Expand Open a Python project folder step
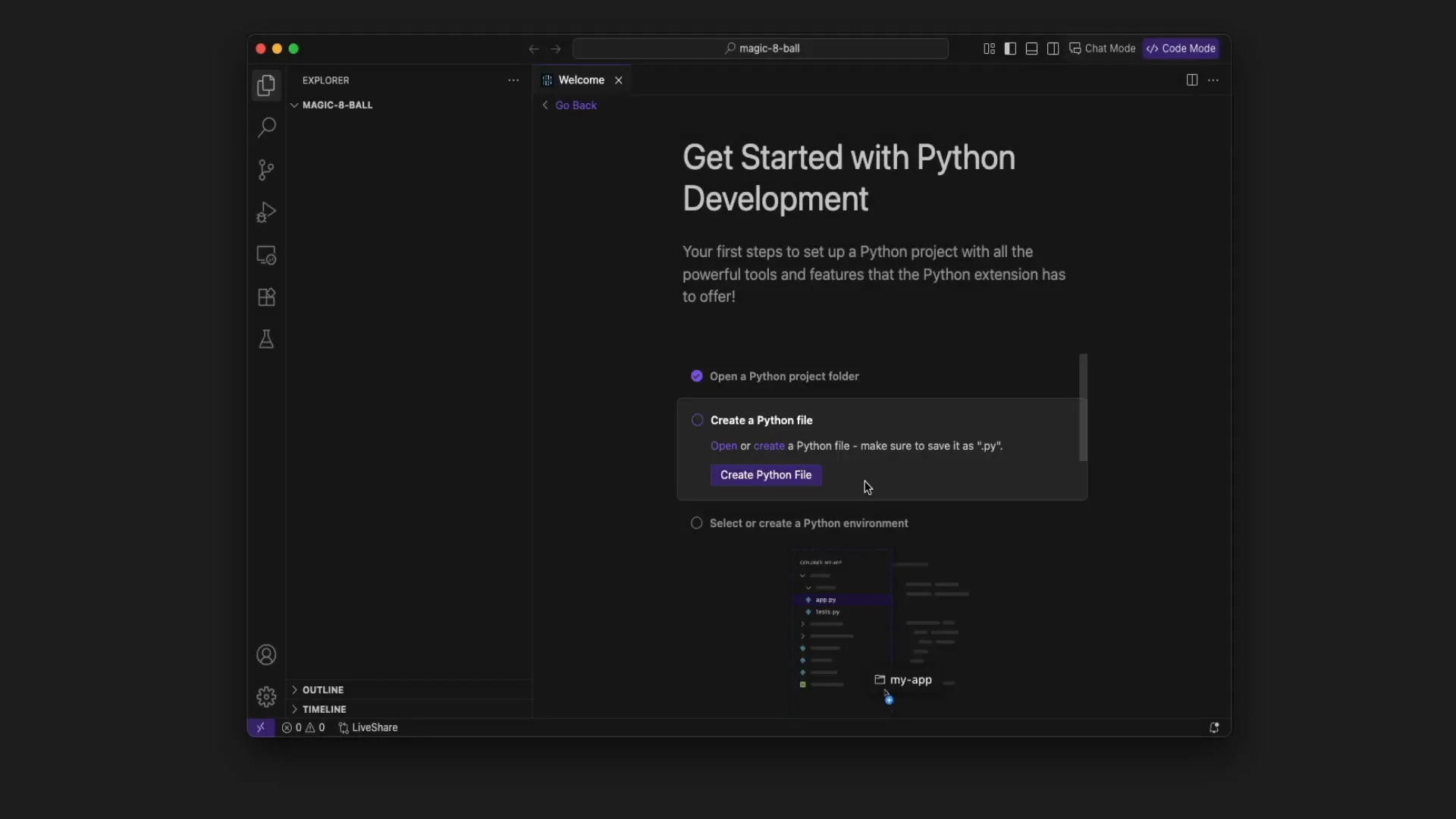 (x=784, y=376)
